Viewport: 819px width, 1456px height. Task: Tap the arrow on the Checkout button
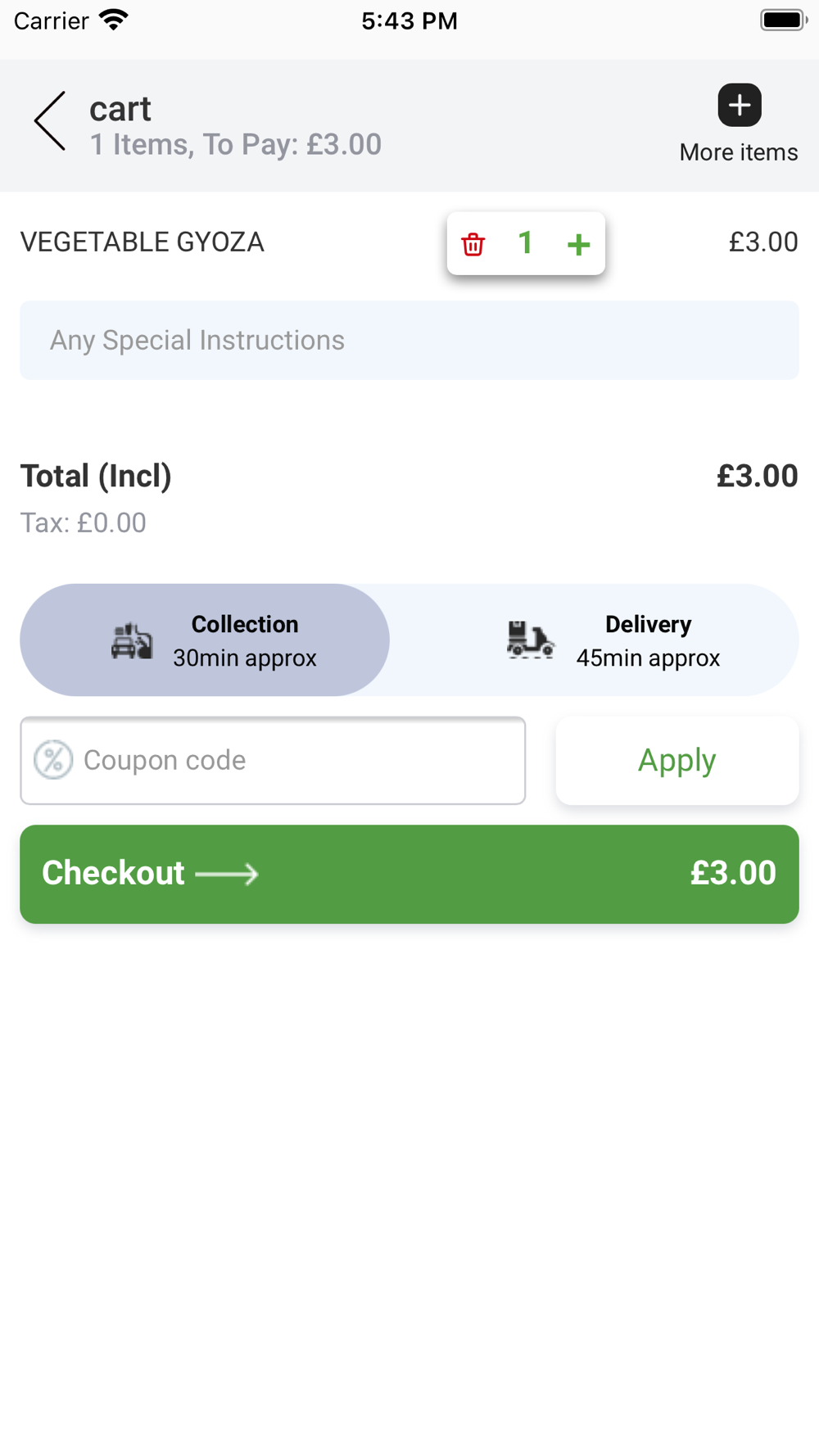227,875
